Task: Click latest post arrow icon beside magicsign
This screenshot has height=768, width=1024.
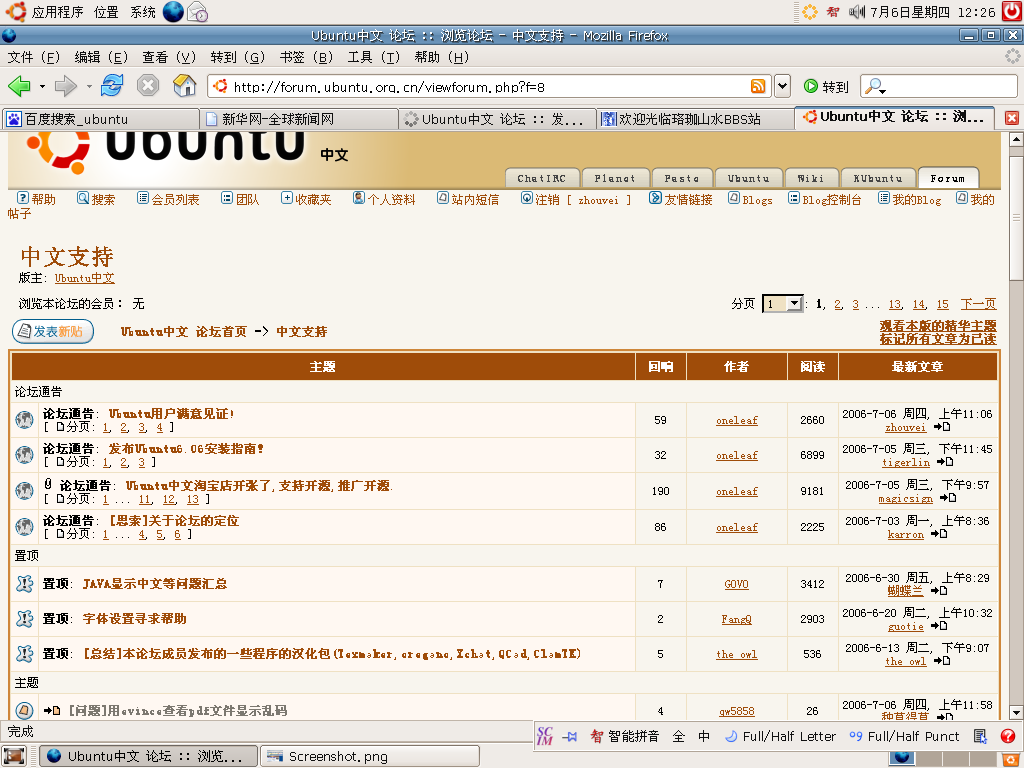Action: pyautogui.click(x=948, y=498)
